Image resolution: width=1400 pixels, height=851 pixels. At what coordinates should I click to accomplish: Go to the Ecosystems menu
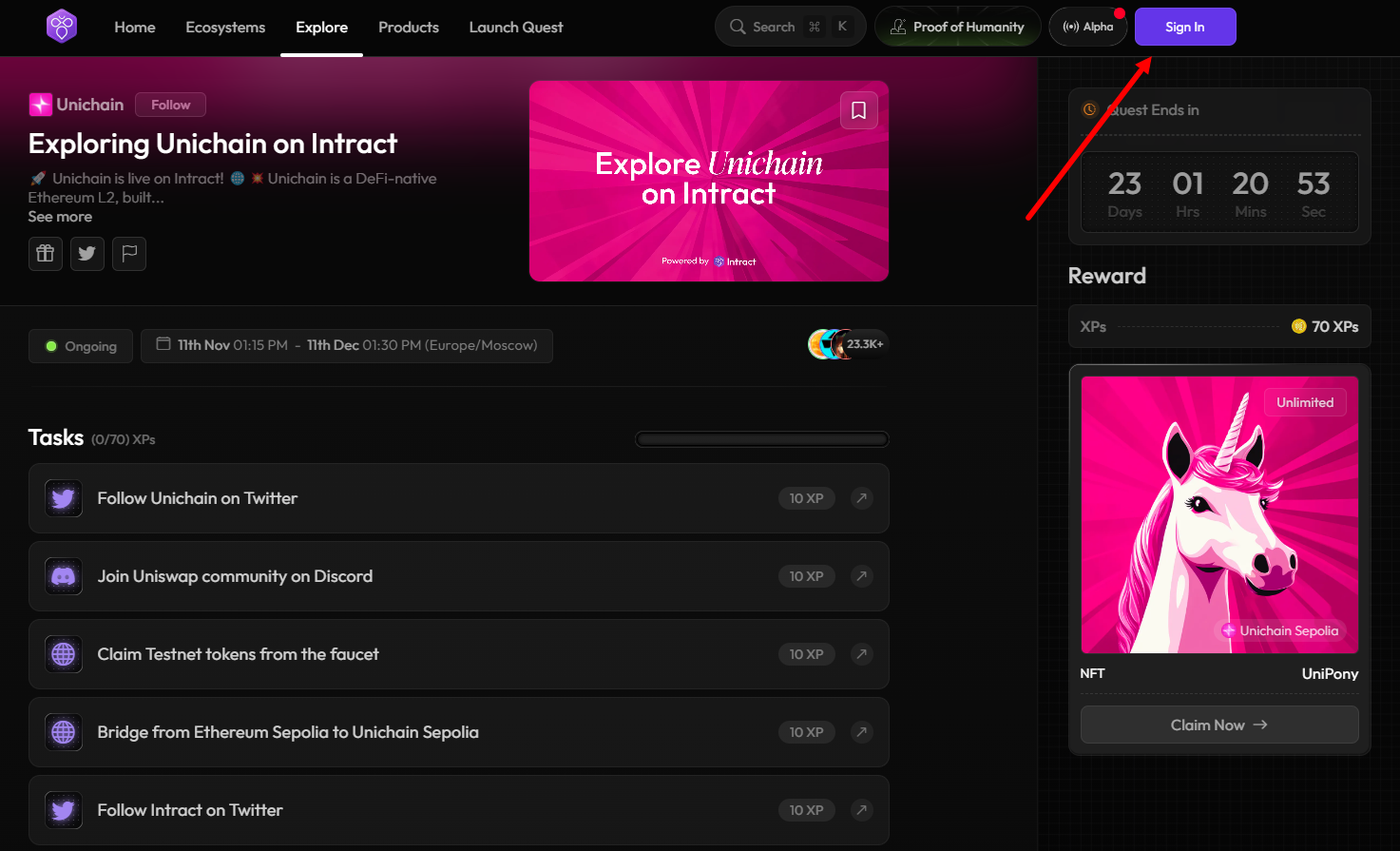pyautogui.click(x=225, y=28)
